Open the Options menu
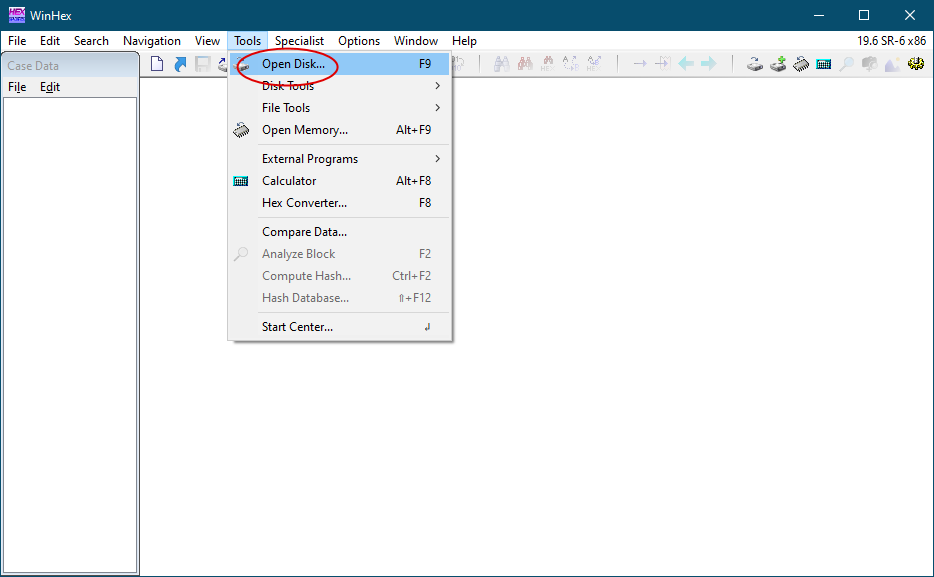 [x=359, y=41]
